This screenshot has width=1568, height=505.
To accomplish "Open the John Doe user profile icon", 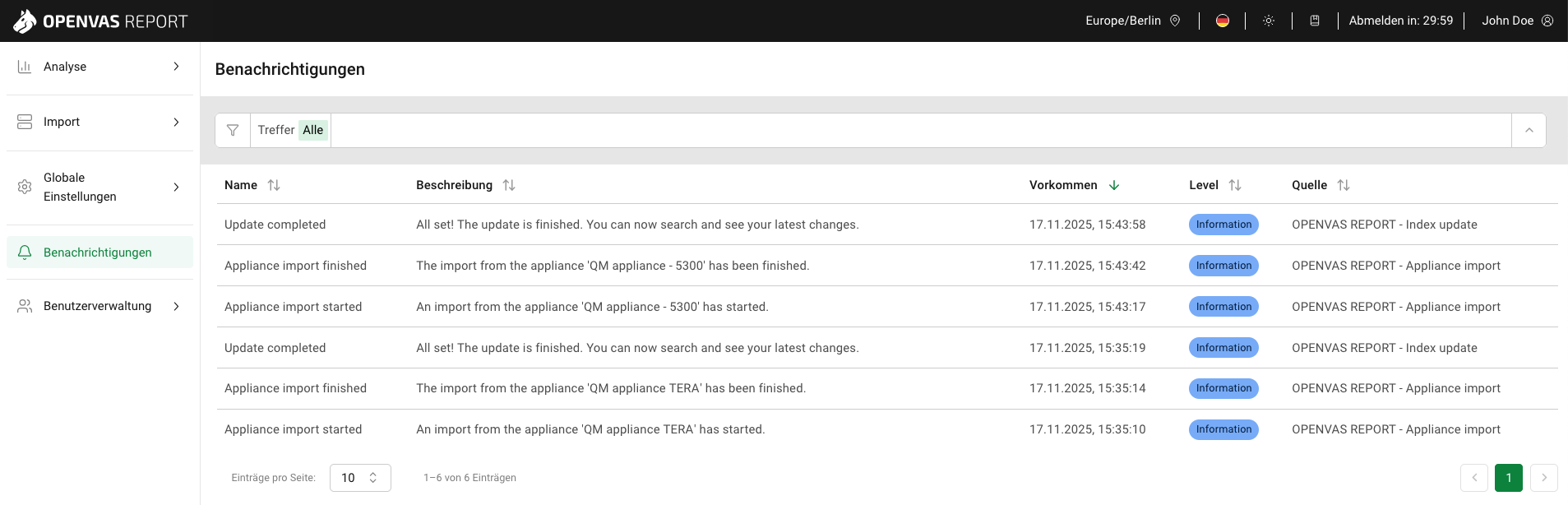I will point(1547,21).
